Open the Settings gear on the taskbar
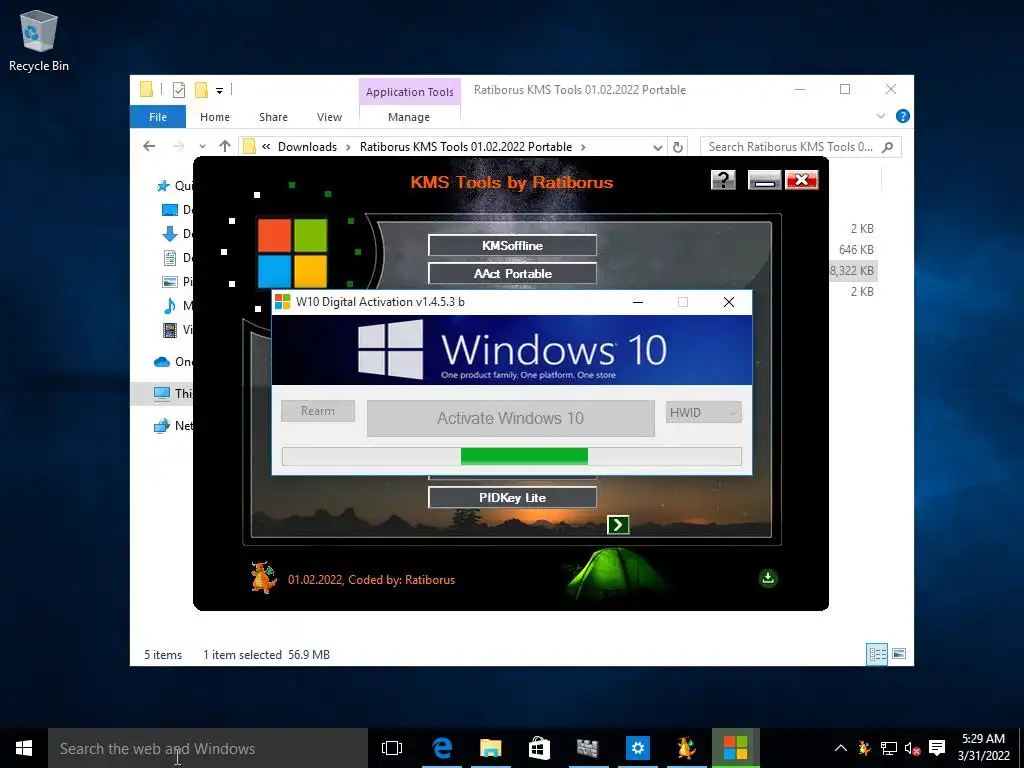Image resolution: width=1024 pixels, height=768 pixels. click(637, 748)
